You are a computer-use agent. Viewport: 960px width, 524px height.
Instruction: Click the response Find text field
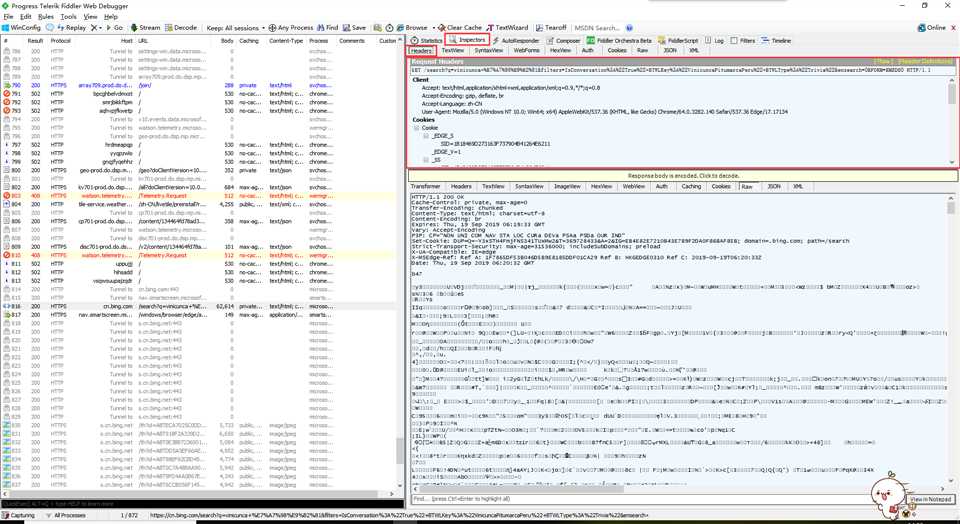point(658,500)
